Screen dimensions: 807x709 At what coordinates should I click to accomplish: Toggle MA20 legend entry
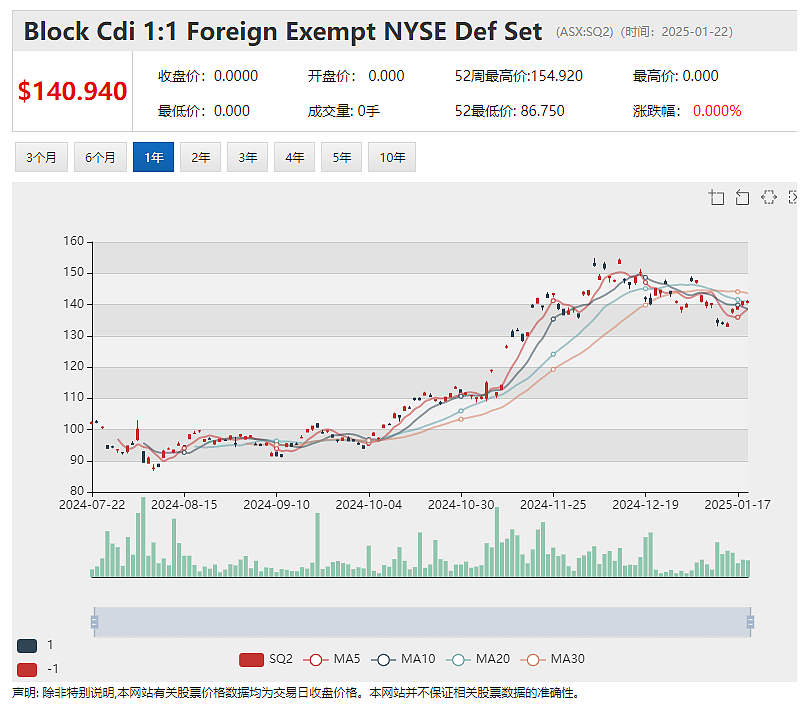pyautogui.click(x=478, y=659)
